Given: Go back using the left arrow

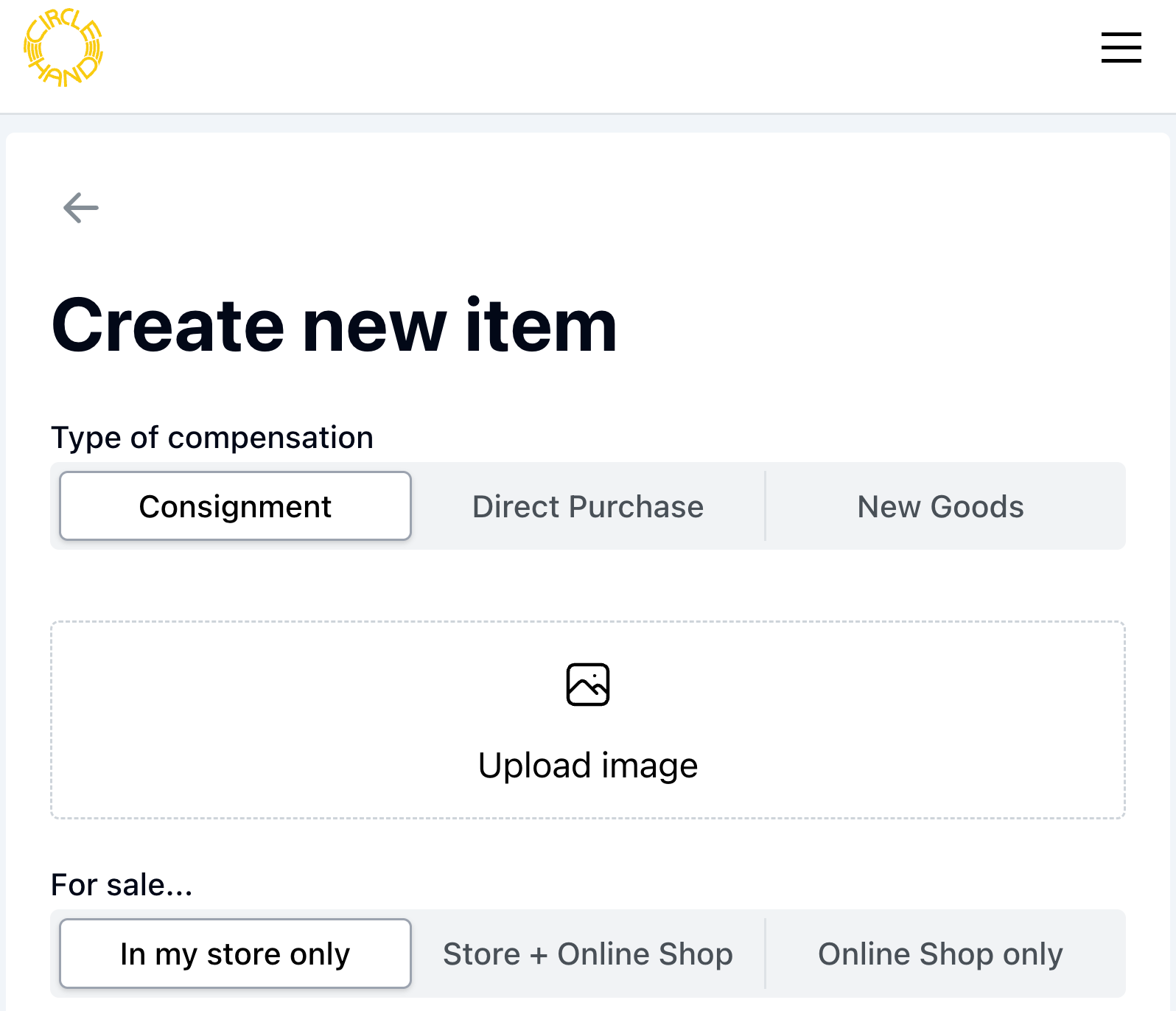Looking at the screenshot, I should click(x=81, y=208).
